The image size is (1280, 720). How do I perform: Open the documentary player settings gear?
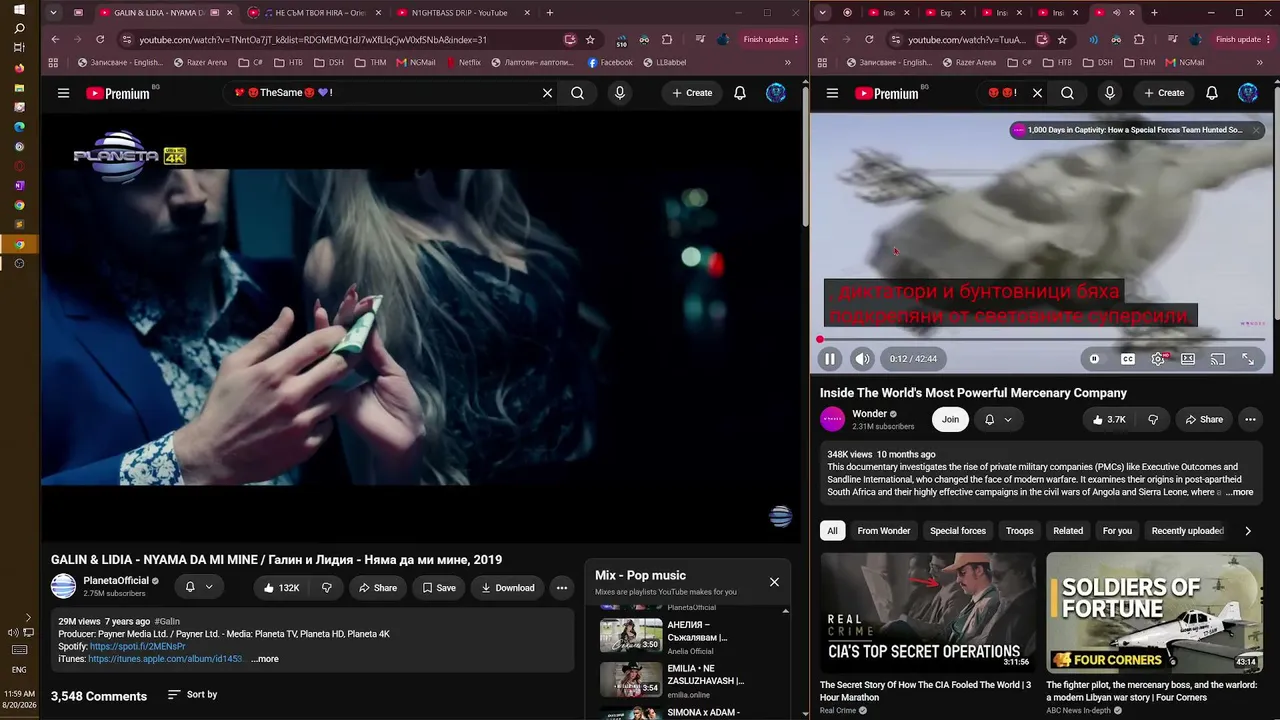click(x=1158, y=359)
